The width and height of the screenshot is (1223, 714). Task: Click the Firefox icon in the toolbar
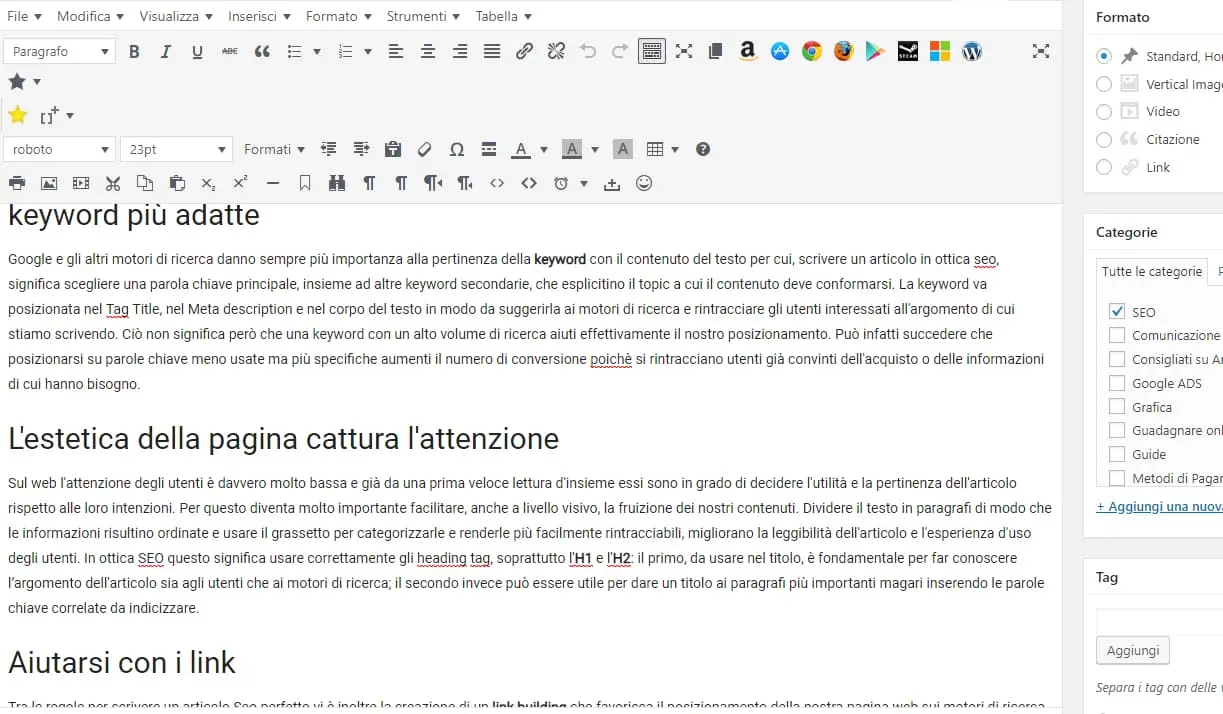click(844, 51)
